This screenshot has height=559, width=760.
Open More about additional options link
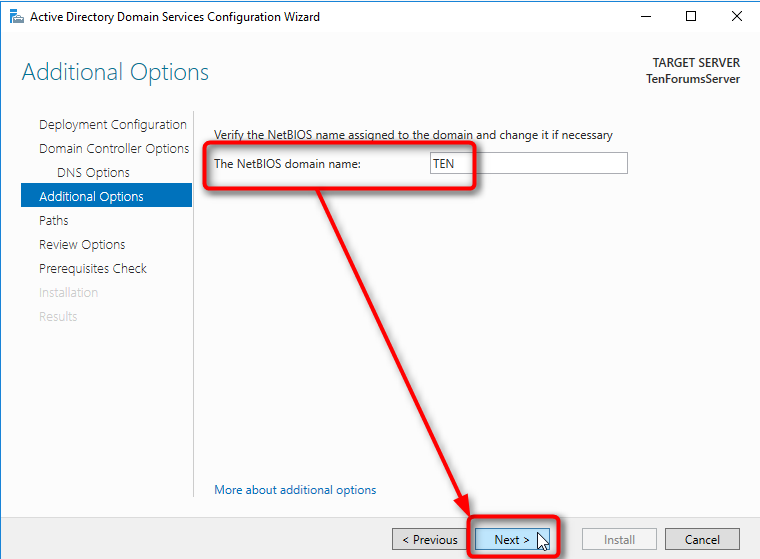click(x=295, y=490)
